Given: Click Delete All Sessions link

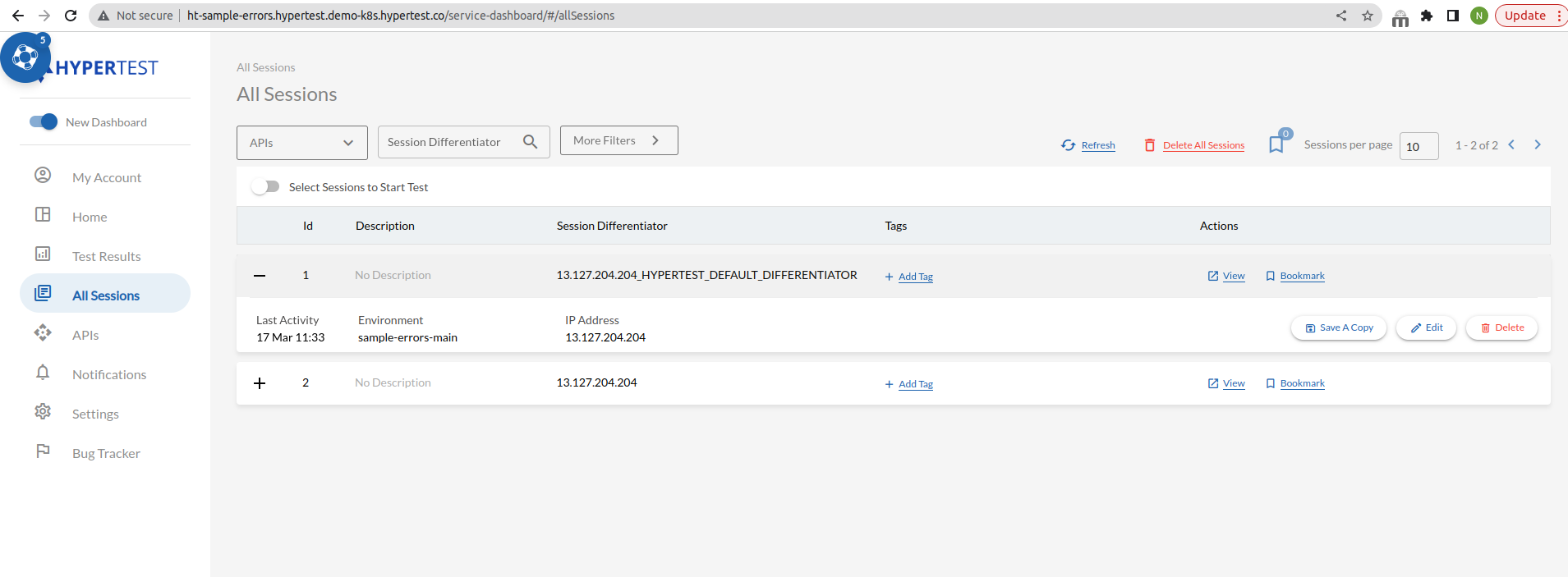Looking at the screenshot, I should click(1203, 145).
